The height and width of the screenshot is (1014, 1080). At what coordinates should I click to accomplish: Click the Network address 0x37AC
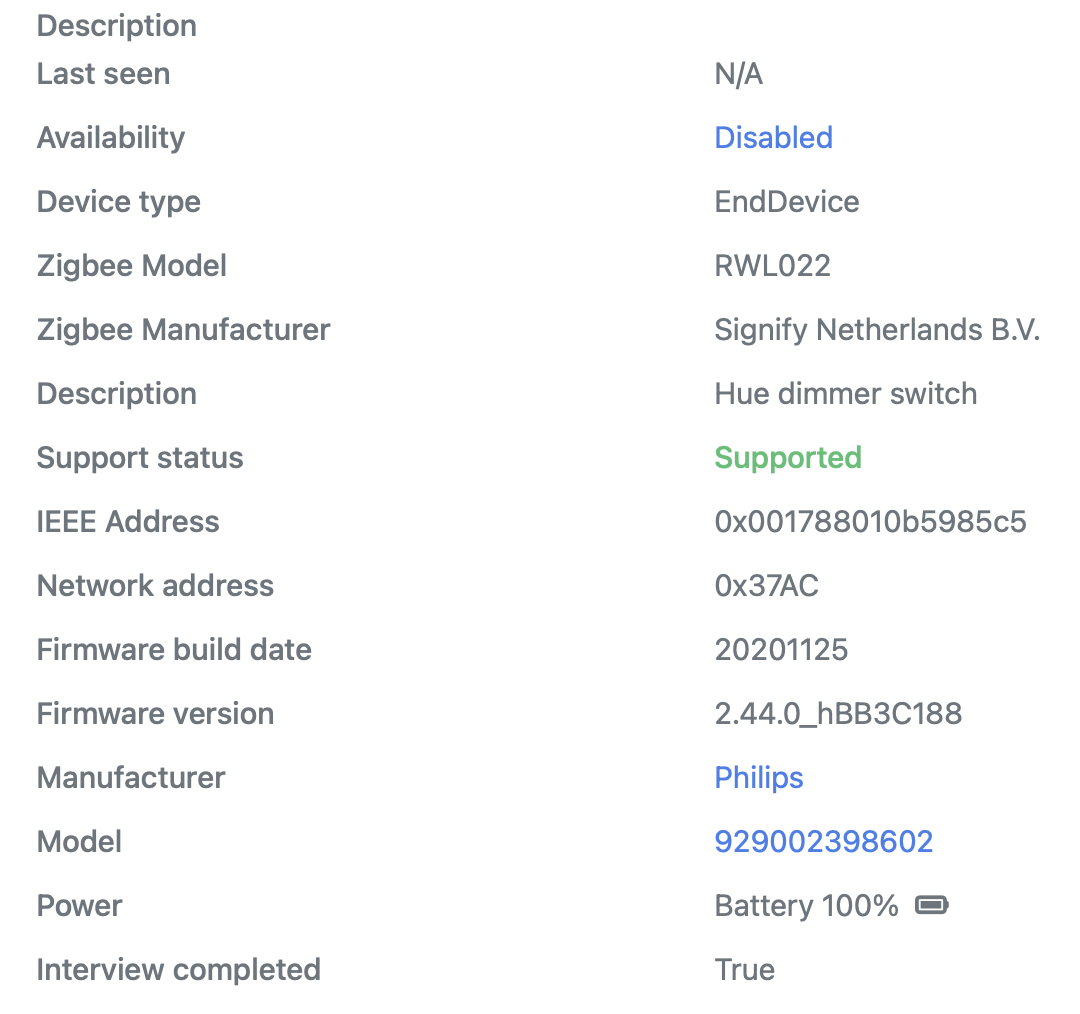pos(766,585)
